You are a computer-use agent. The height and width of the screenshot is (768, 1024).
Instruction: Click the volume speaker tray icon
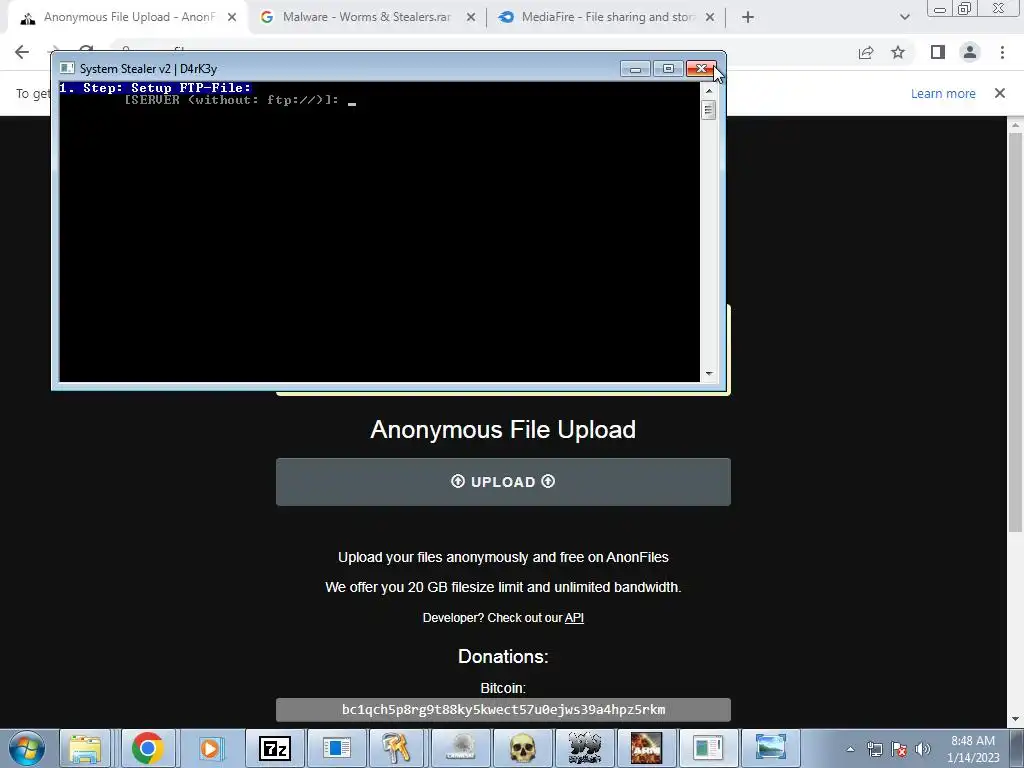[x=923, y=749]
